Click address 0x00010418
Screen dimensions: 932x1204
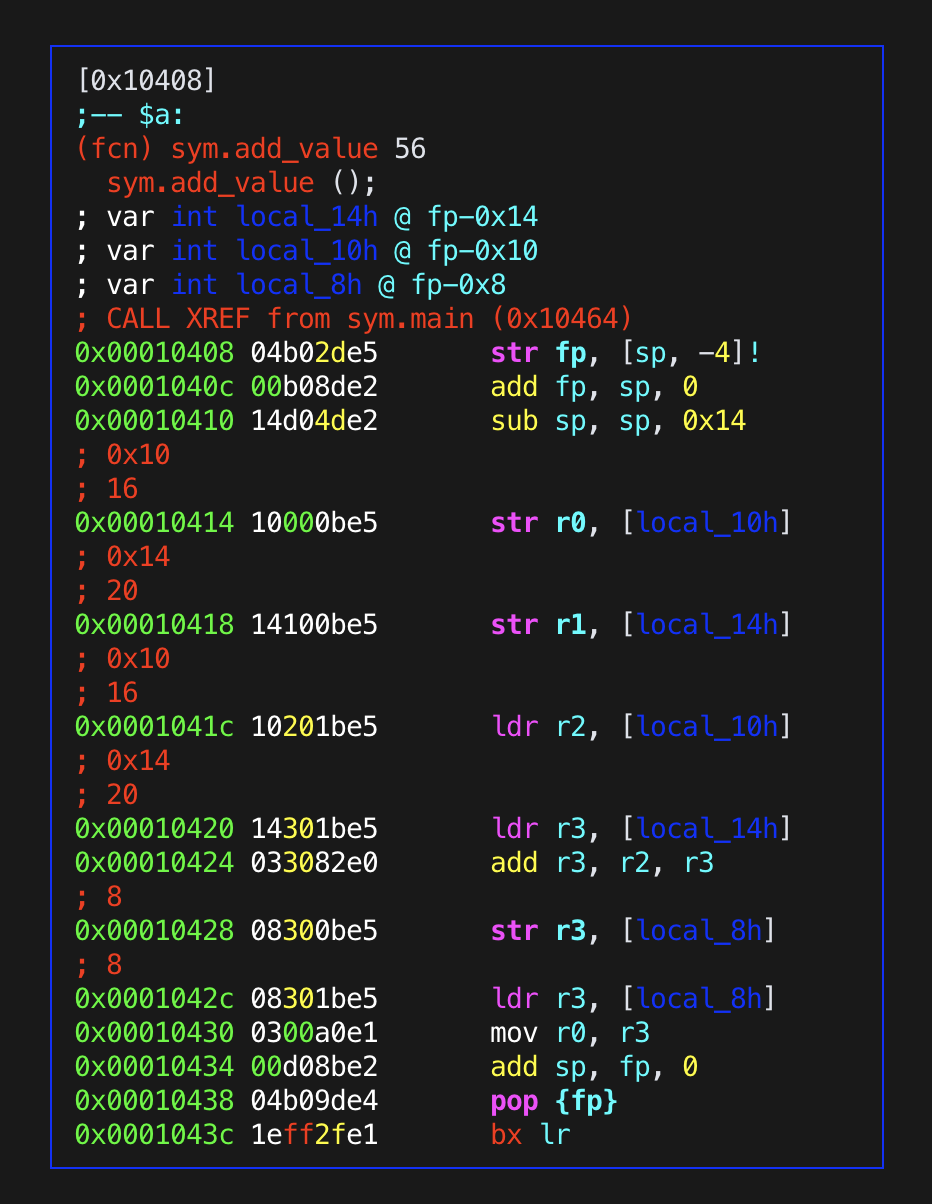coord(155,625)
